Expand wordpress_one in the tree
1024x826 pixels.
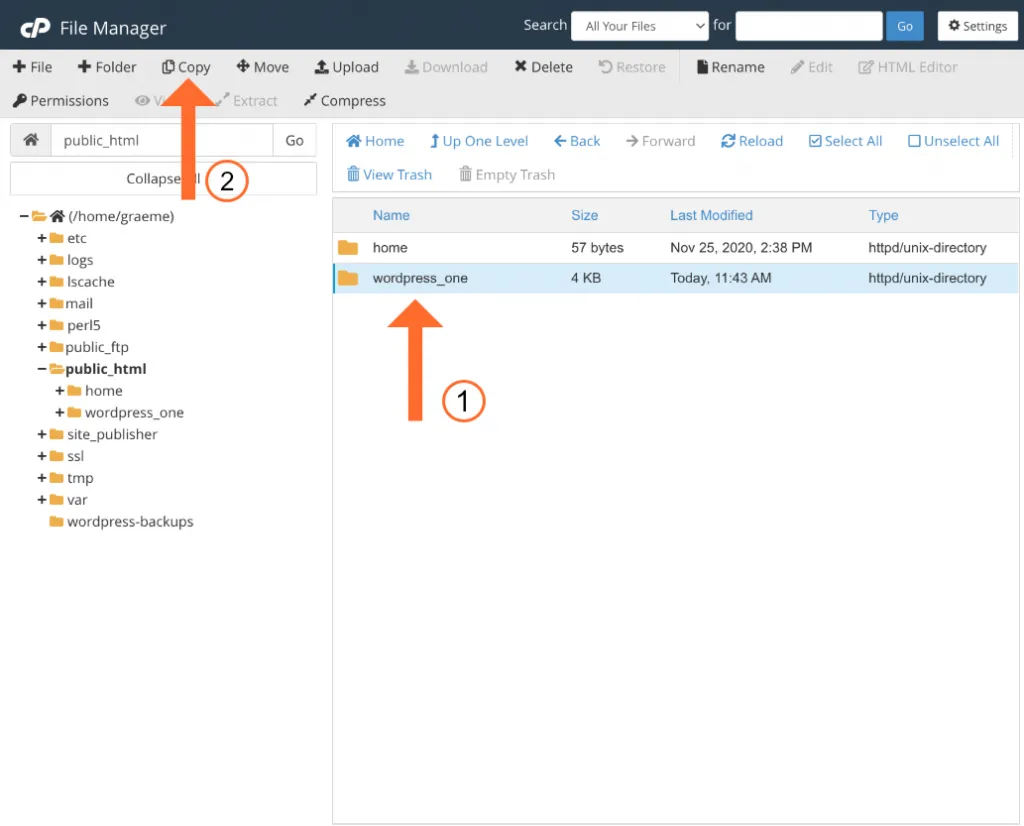pyautogui.click(x=59, y=412)
